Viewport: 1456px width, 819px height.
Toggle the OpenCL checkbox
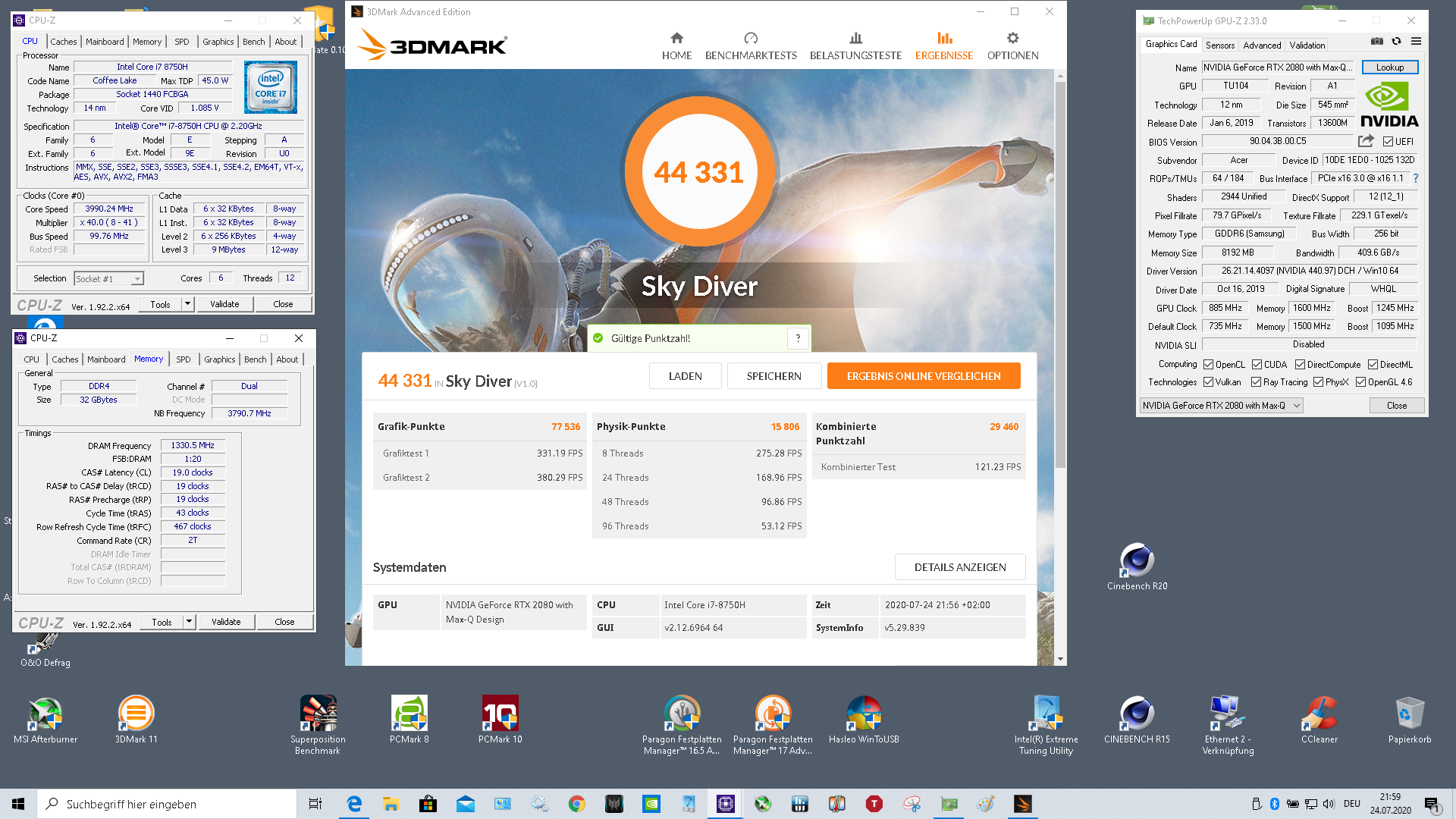tap(1208, 365)
